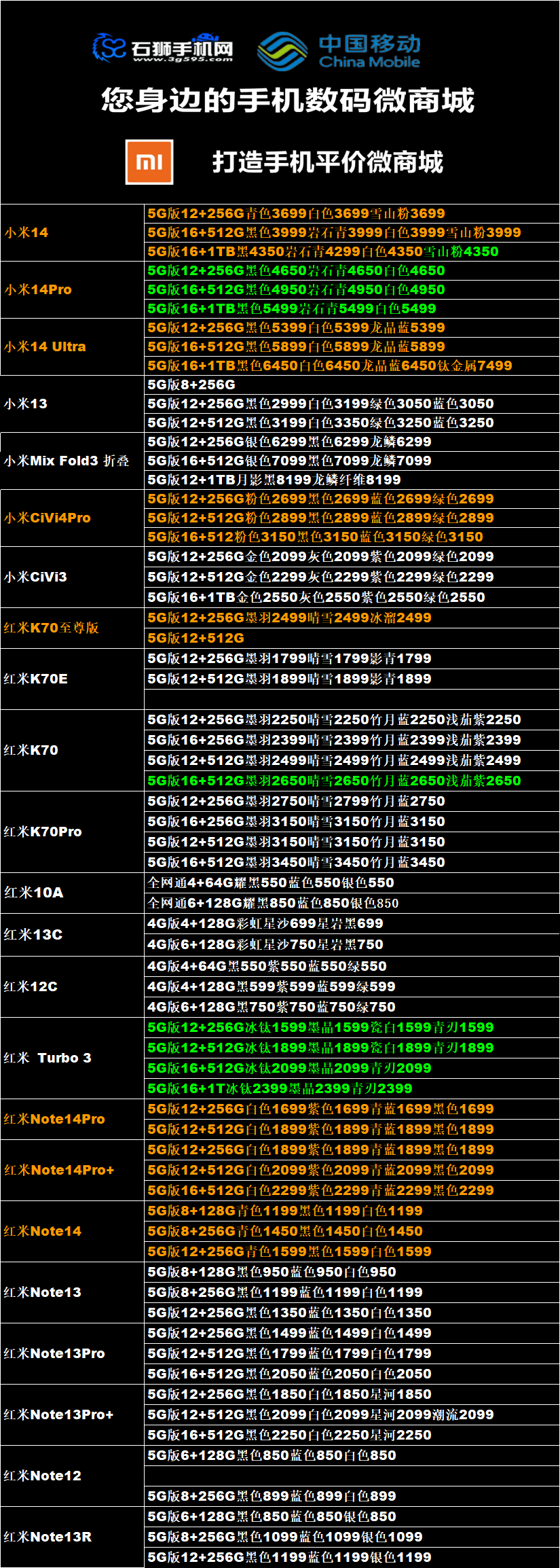Select the '小米14Pro' model cell
560x1568 pixels.
[x=72, y=289]
